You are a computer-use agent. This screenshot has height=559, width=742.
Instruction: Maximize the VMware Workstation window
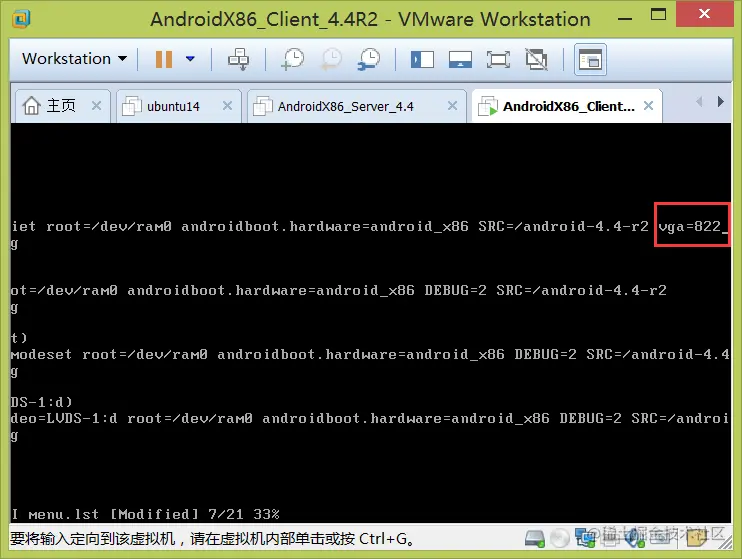coord(658,15)
